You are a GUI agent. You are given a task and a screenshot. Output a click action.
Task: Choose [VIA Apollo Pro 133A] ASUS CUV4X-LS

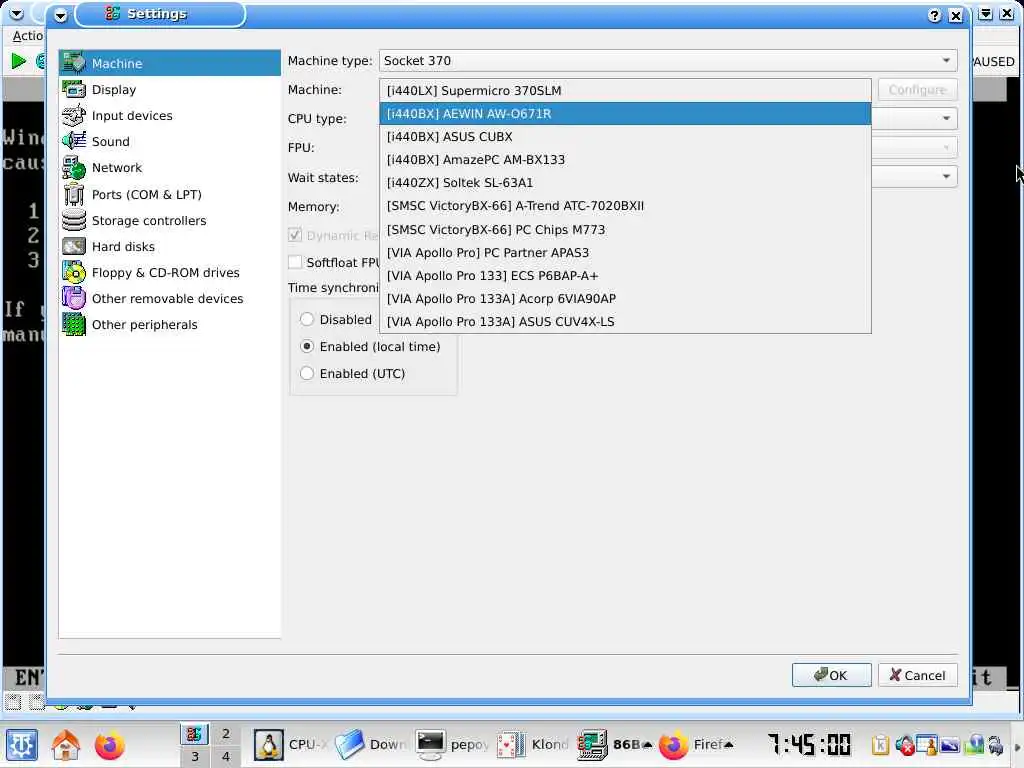pyautogui.click(x=625, y=321)
